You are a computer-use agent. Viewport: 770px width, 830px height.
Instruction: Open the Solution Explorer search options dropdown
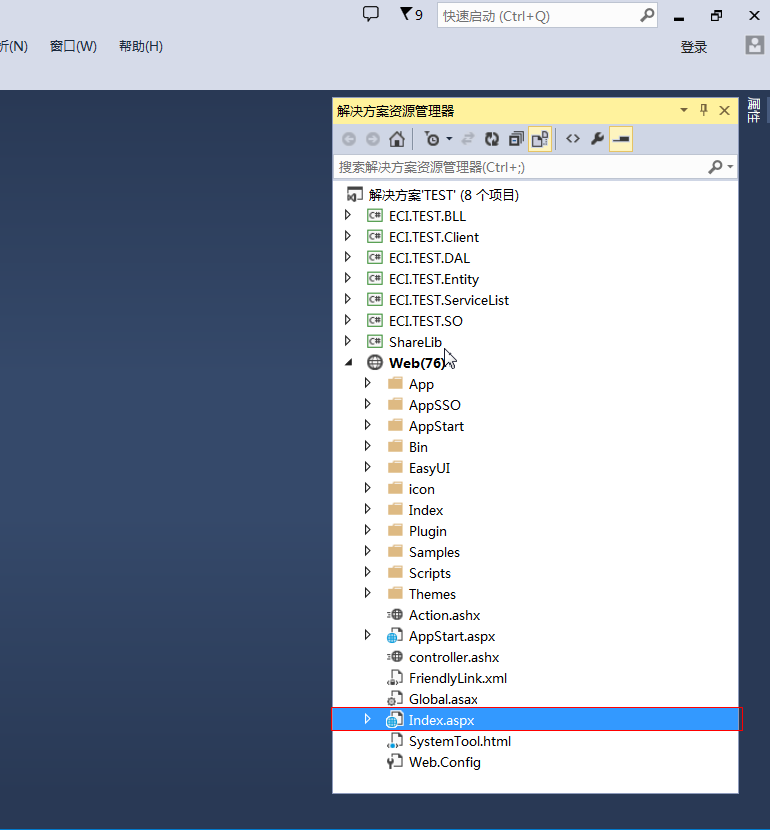(x=730, y=167)
